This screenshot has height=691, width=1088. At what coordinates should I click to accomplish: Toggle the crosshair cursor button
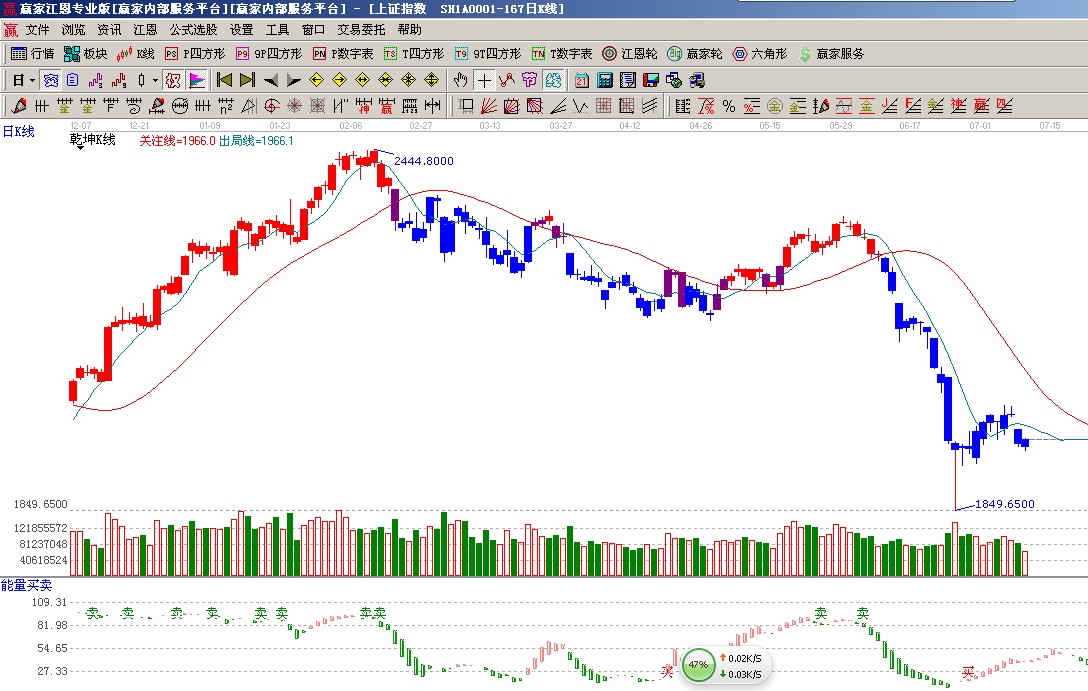483,80
